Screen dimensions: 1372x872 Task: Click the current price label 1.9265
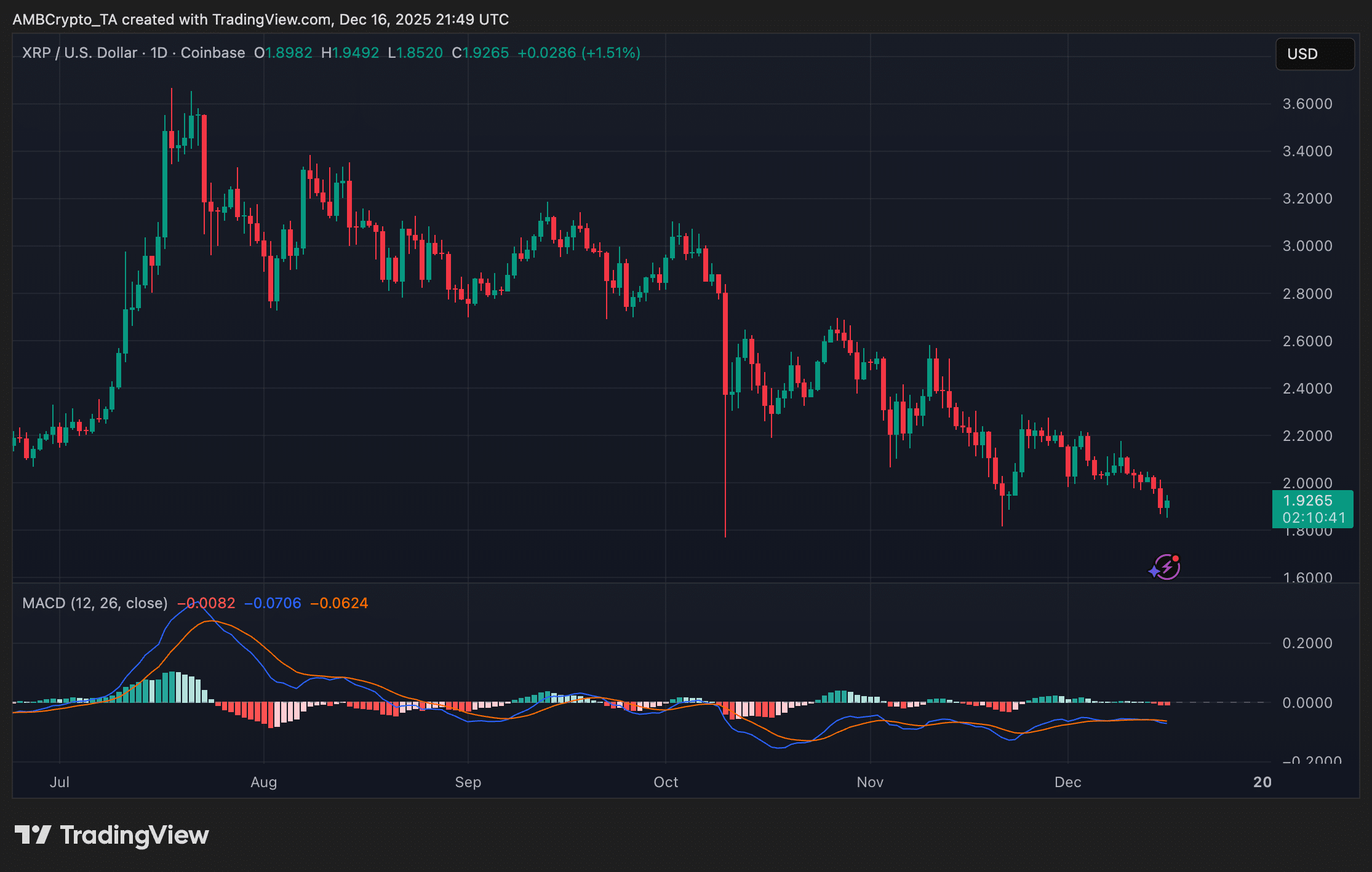(1307, 501)
